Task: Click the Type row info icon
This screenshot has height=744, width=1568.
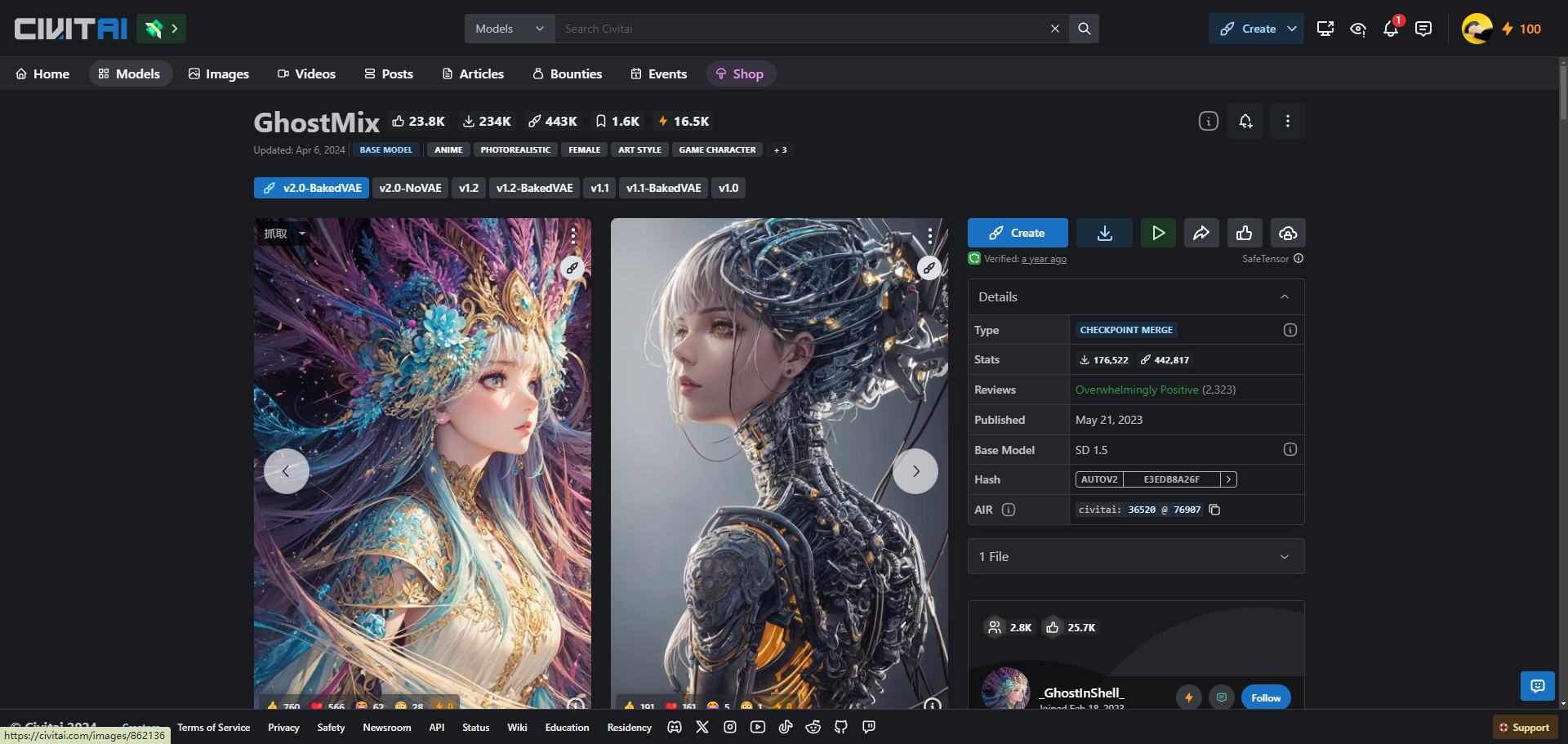Action: (x=1290, y=330)
